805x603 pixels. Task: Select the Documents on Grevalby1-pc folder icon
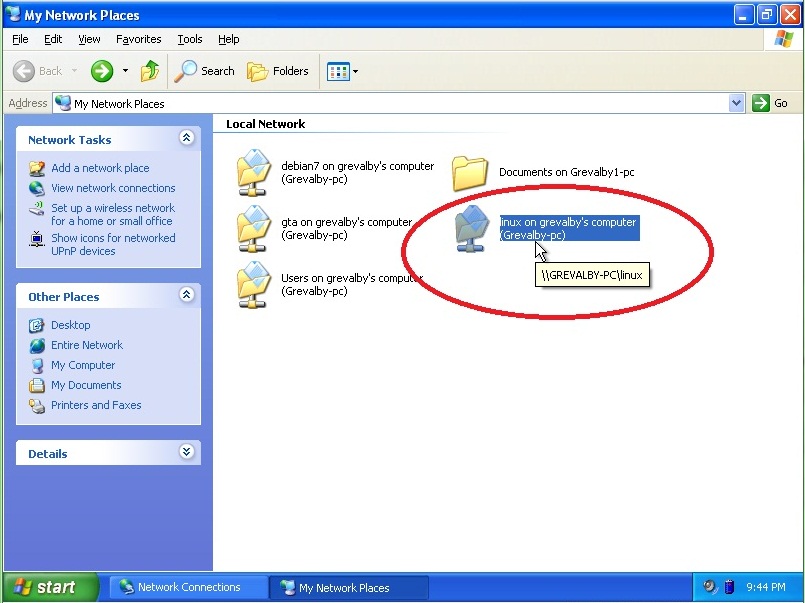click(x=469, y=173)
